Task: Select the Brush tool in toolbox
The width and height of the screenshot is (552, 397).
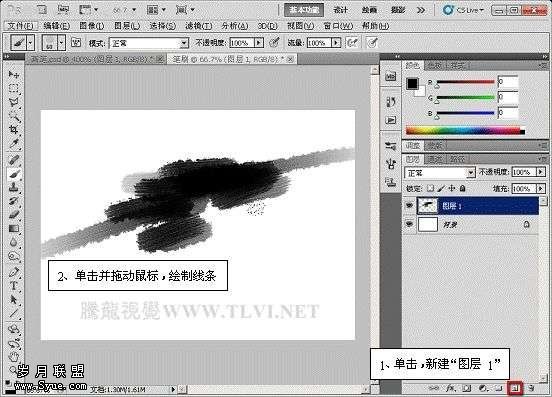Action: (x=14, y=174)
